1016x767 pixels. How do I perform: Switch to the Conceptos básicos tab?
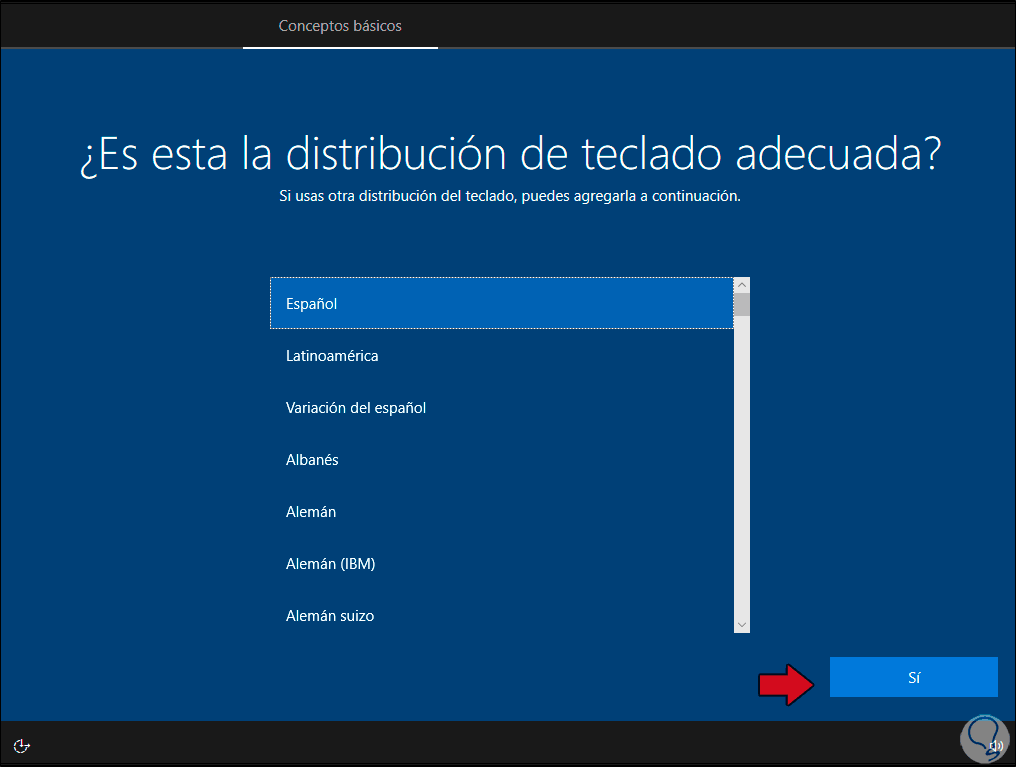pos(340,25)
